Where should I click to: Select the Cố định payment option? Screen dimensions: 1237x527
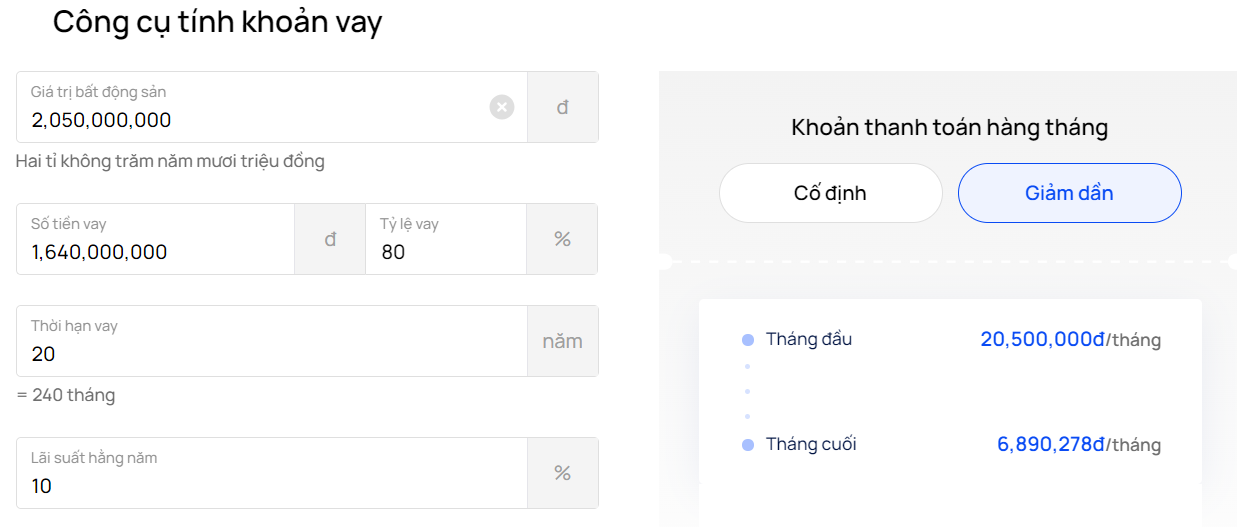[x=831, y=193]
